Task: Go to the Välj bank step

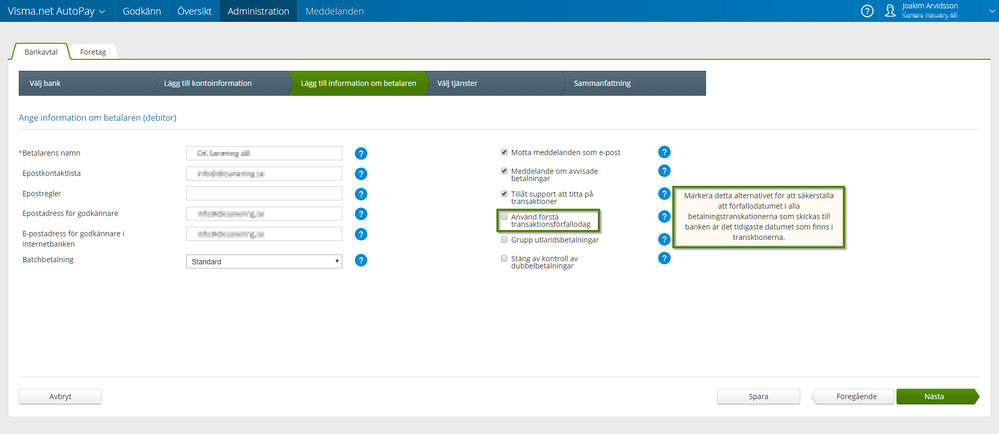Action: 86,83
